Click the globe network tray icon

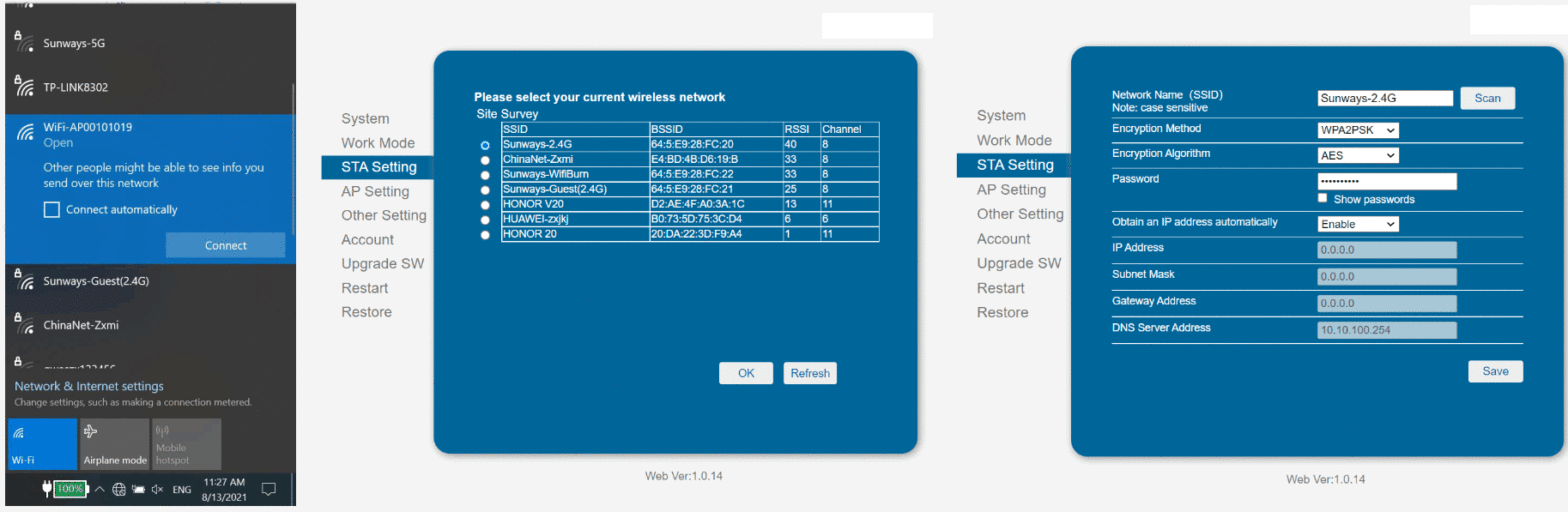click(x=119, y=490)
